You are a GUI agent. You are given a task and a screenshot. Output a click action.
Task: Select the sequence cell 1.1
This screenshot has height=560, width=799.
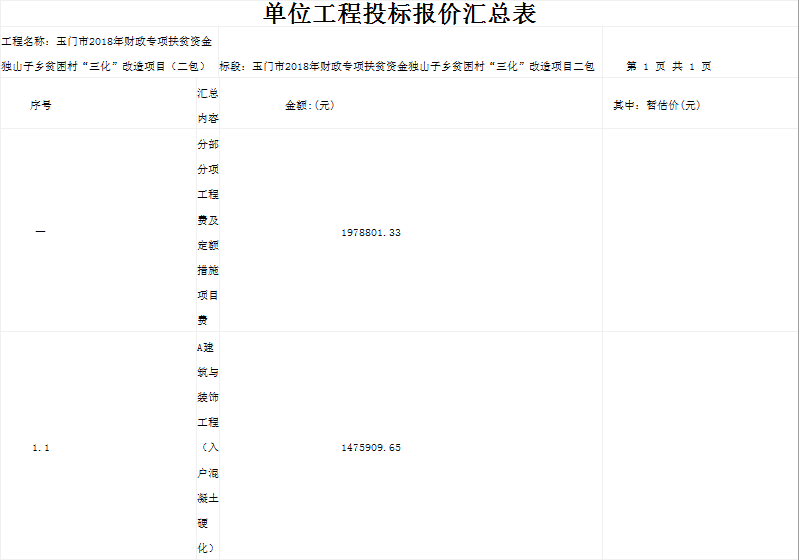click(x=41, y=448)
